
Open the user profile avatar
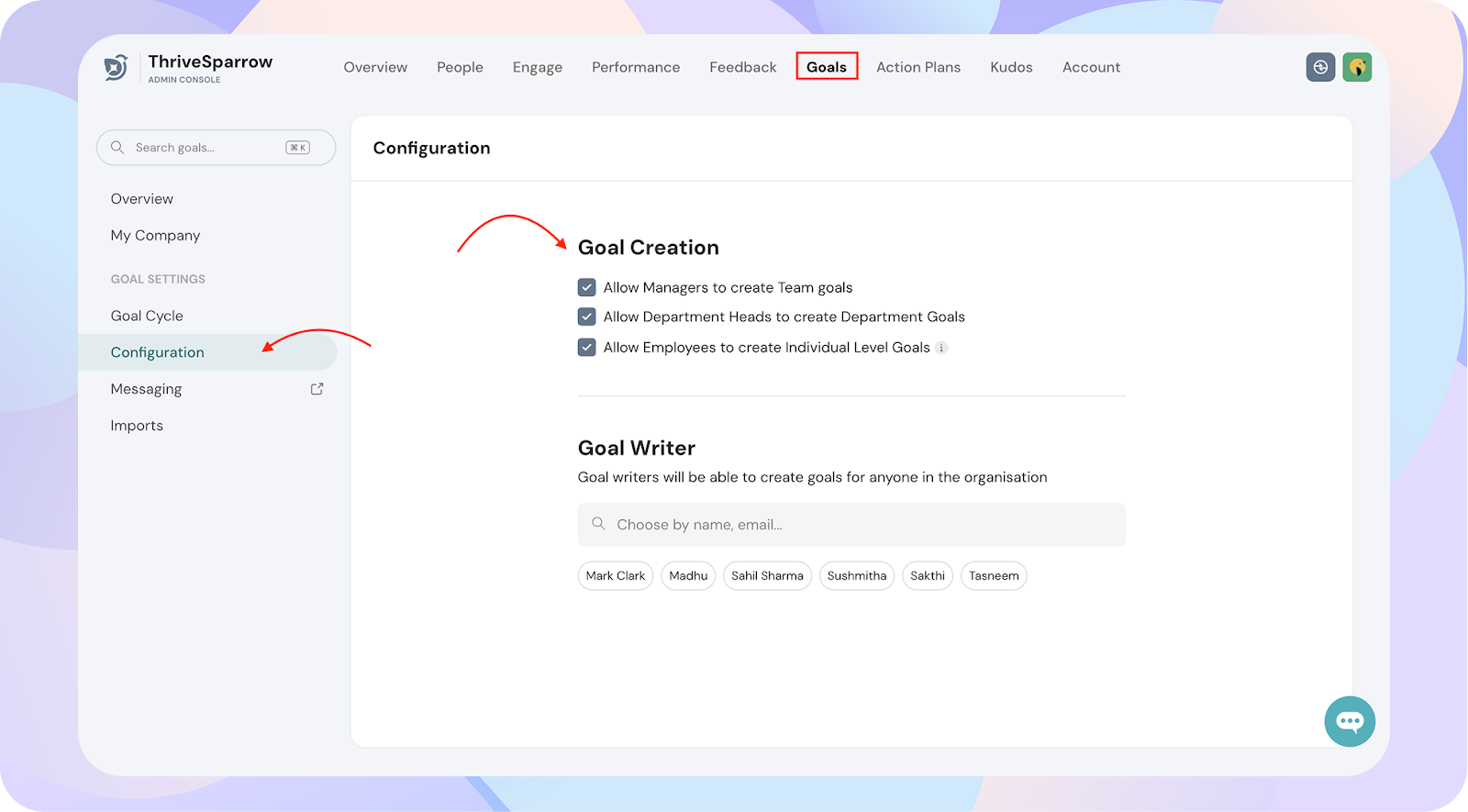tap(1357, 67)
